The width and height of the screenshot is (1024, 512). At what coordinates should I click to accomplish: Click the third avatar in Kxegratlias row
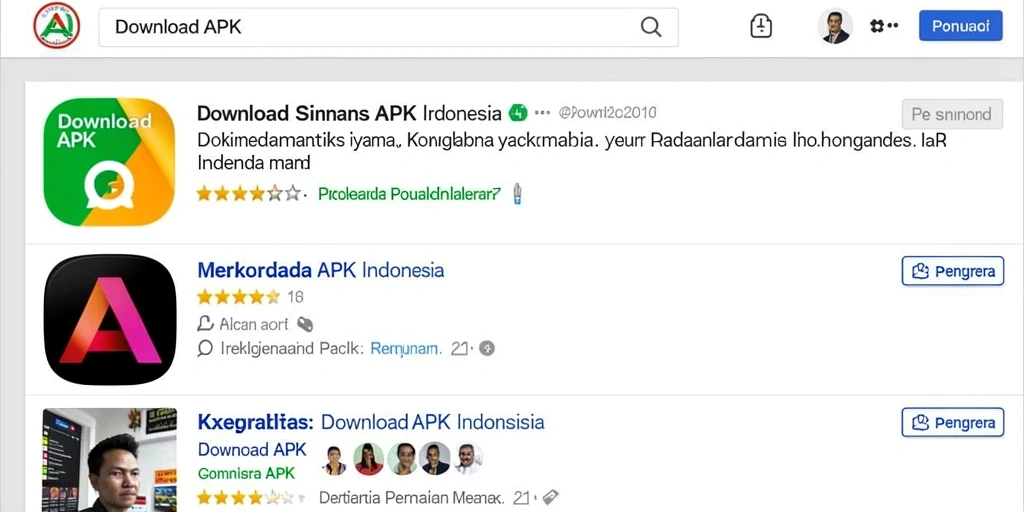[402, 458]
